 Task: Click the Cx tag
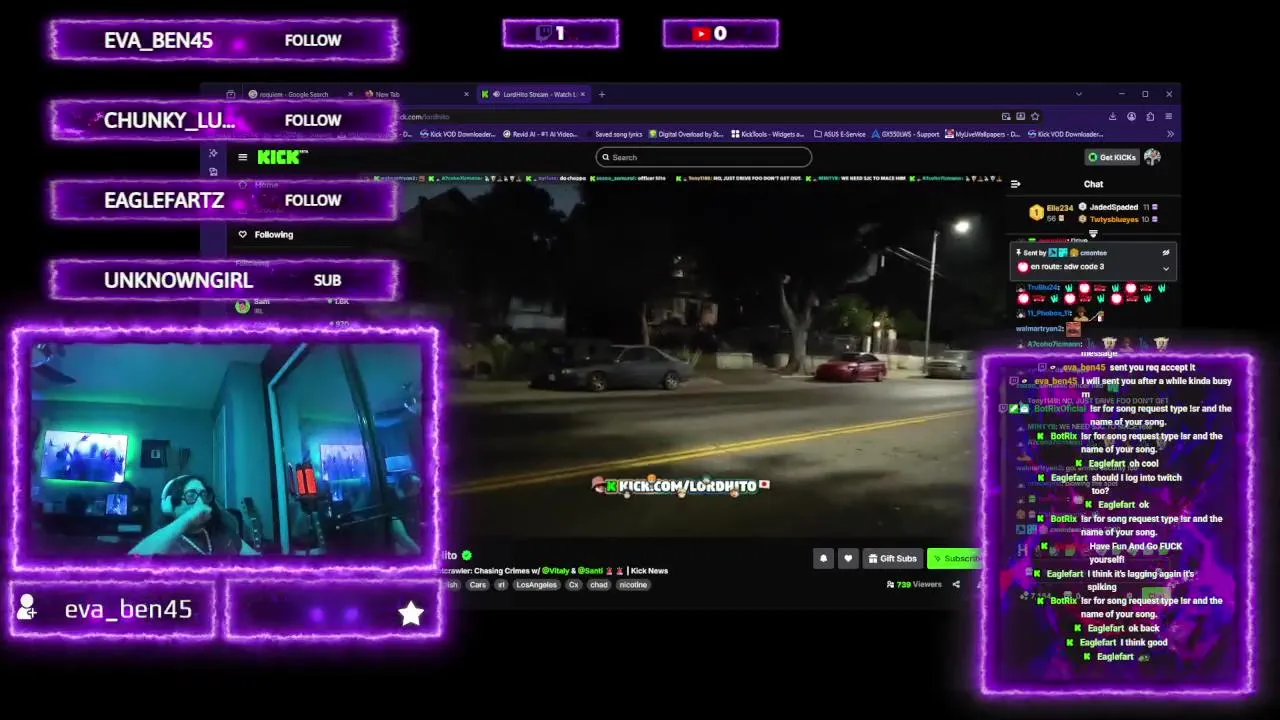[x=574, y=585]
